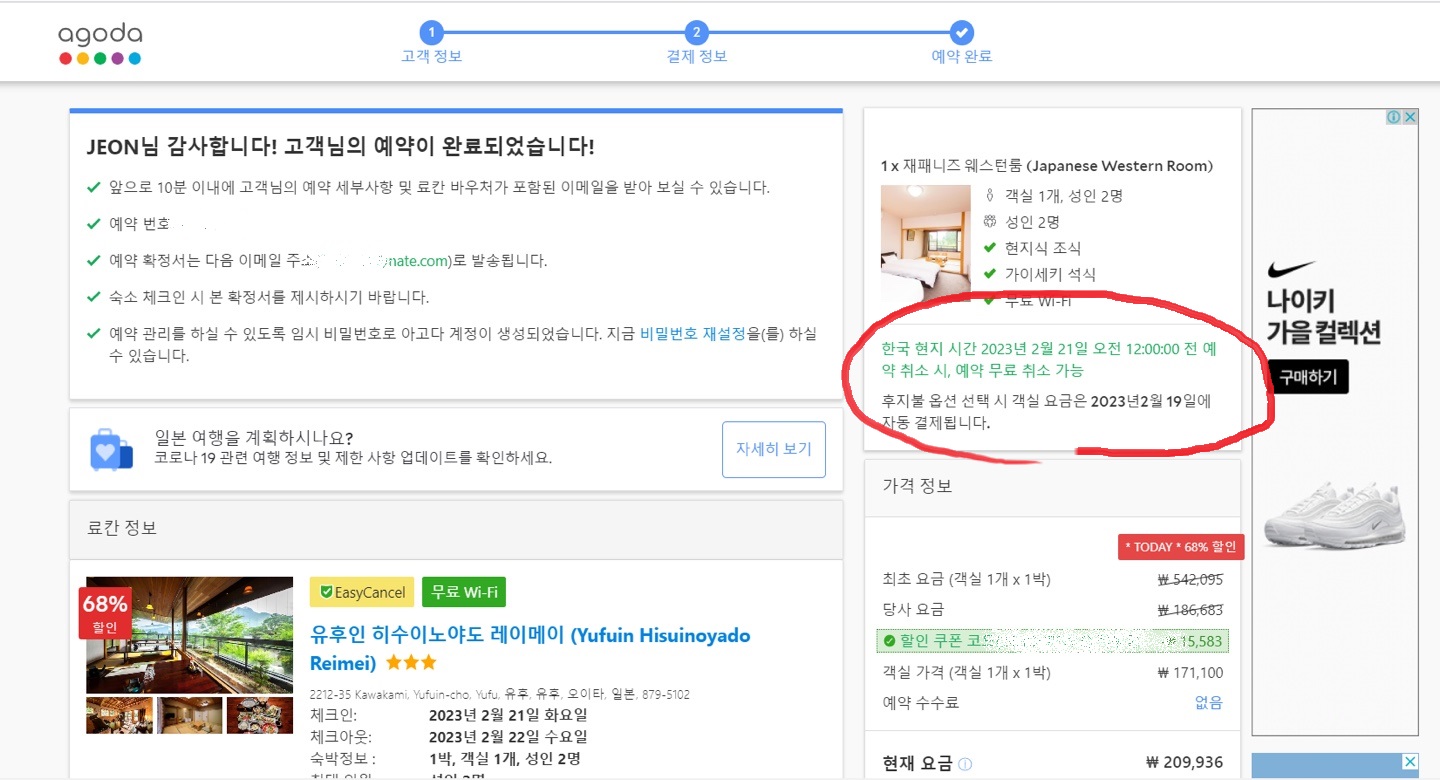
Task: Select the JEON님 감사합니다 confirmation heading
Action: tap(341, 147)
